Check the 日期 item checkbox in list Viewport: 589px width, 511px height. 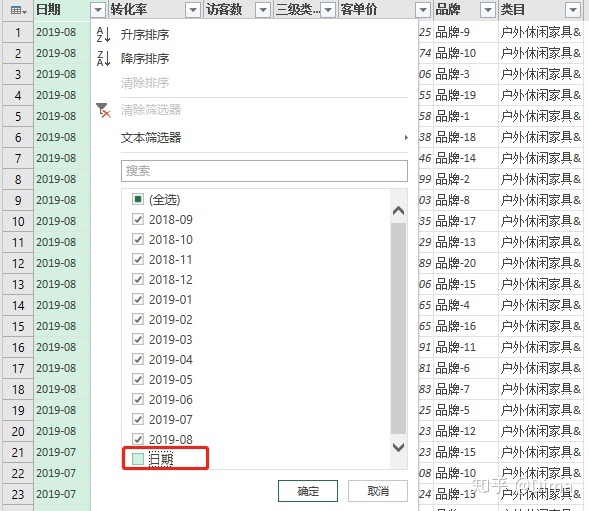[138, 459]
